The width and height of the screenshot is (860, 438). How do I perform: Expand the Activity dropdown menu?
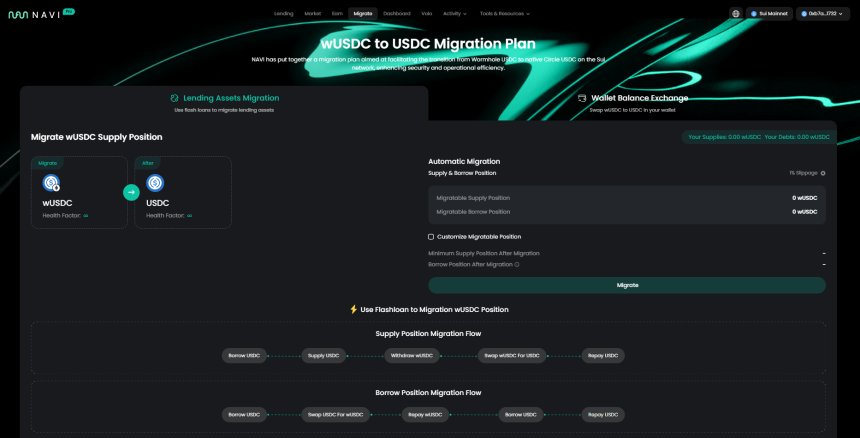(x=455, y=14)
